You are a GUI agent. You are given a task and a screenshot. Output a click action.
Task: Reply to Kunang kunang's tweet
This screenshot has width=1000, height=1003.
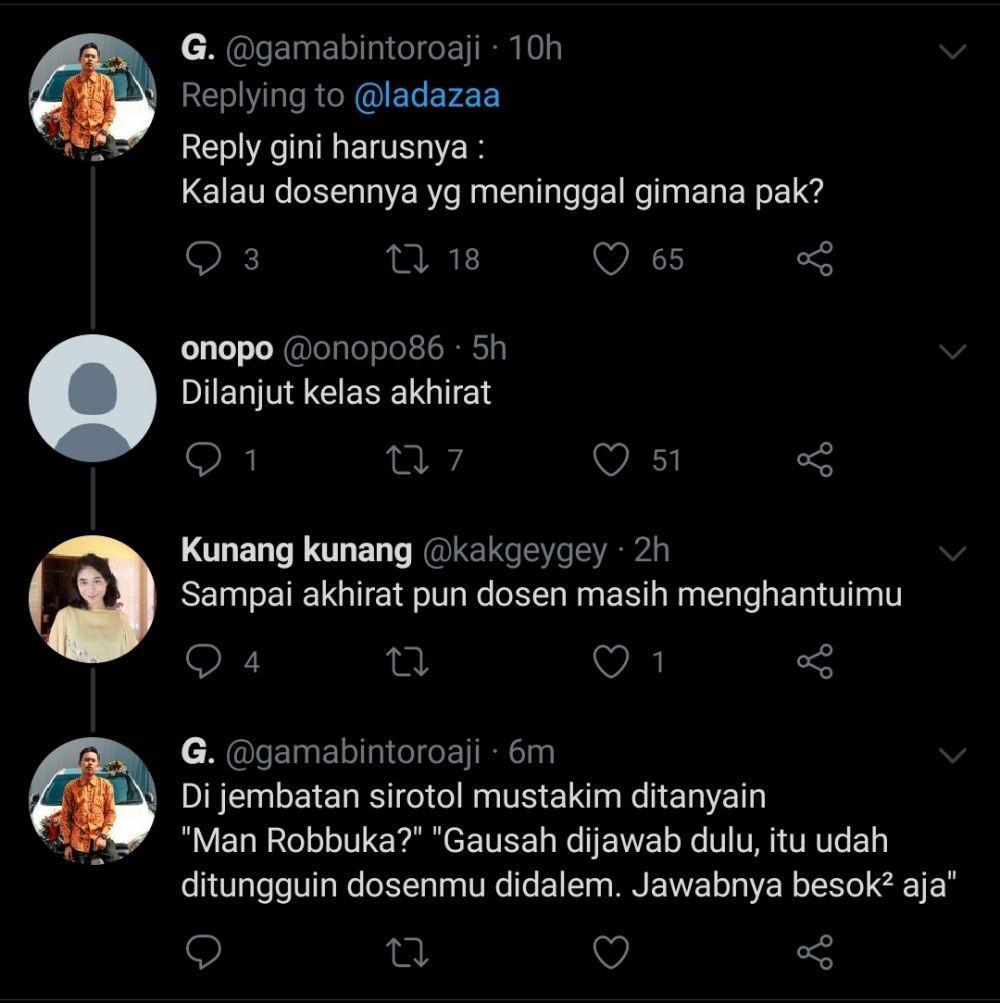(203, 661)
